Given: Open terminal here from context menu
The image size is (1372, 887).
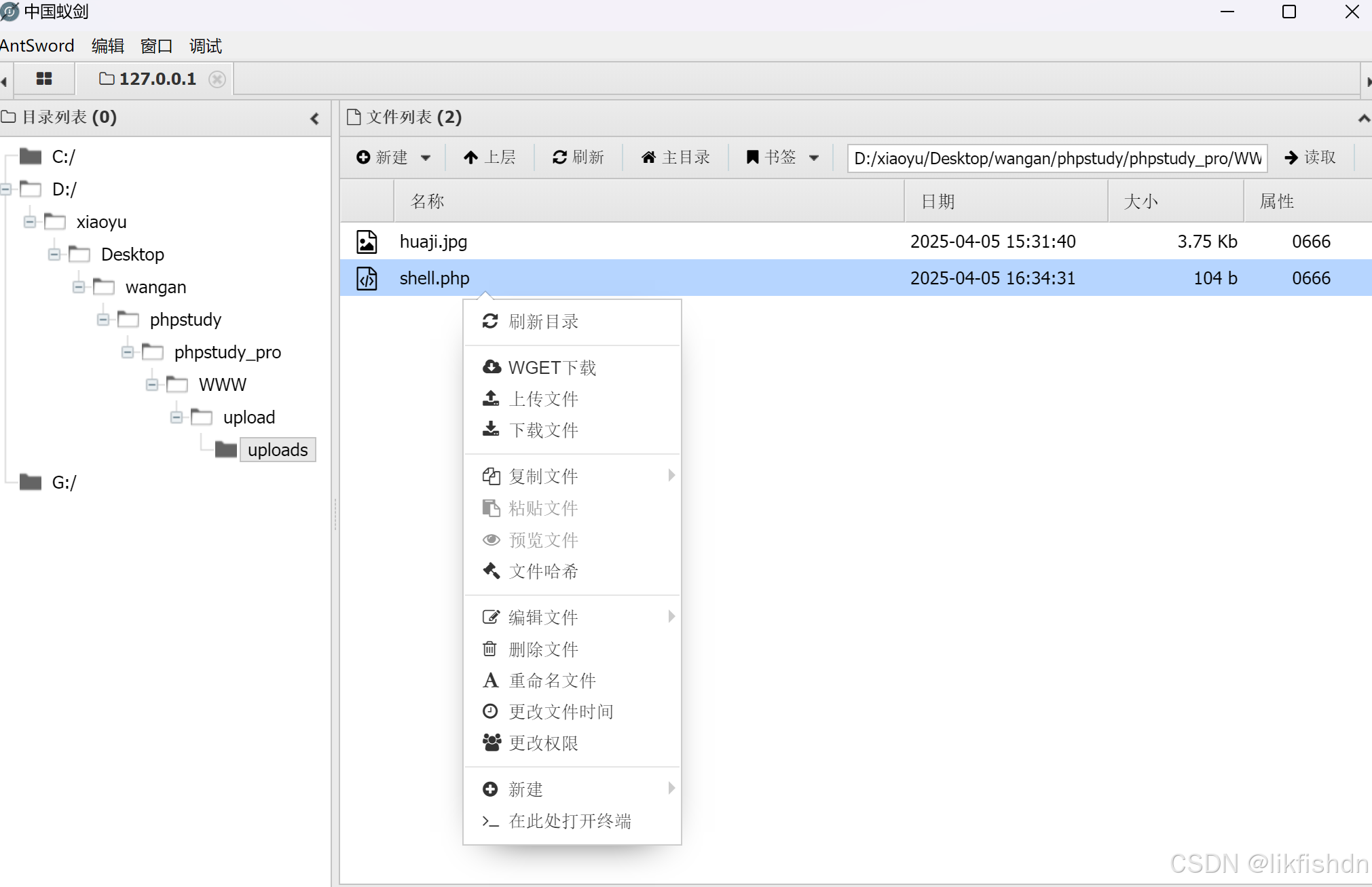Looking at the screenshot, I should click(x=569, y=820).
